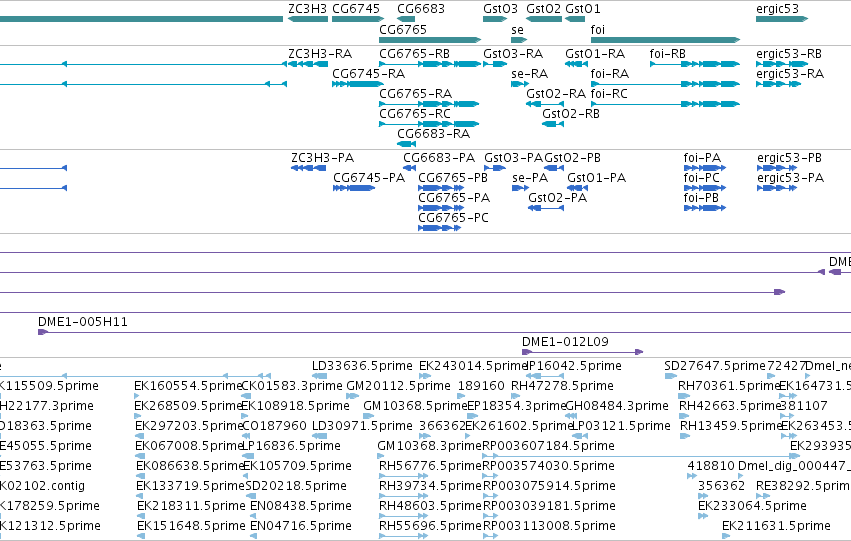851x541 pixels.
Task: Click the GstO3-RA transcript label
Action: [513, 54]
